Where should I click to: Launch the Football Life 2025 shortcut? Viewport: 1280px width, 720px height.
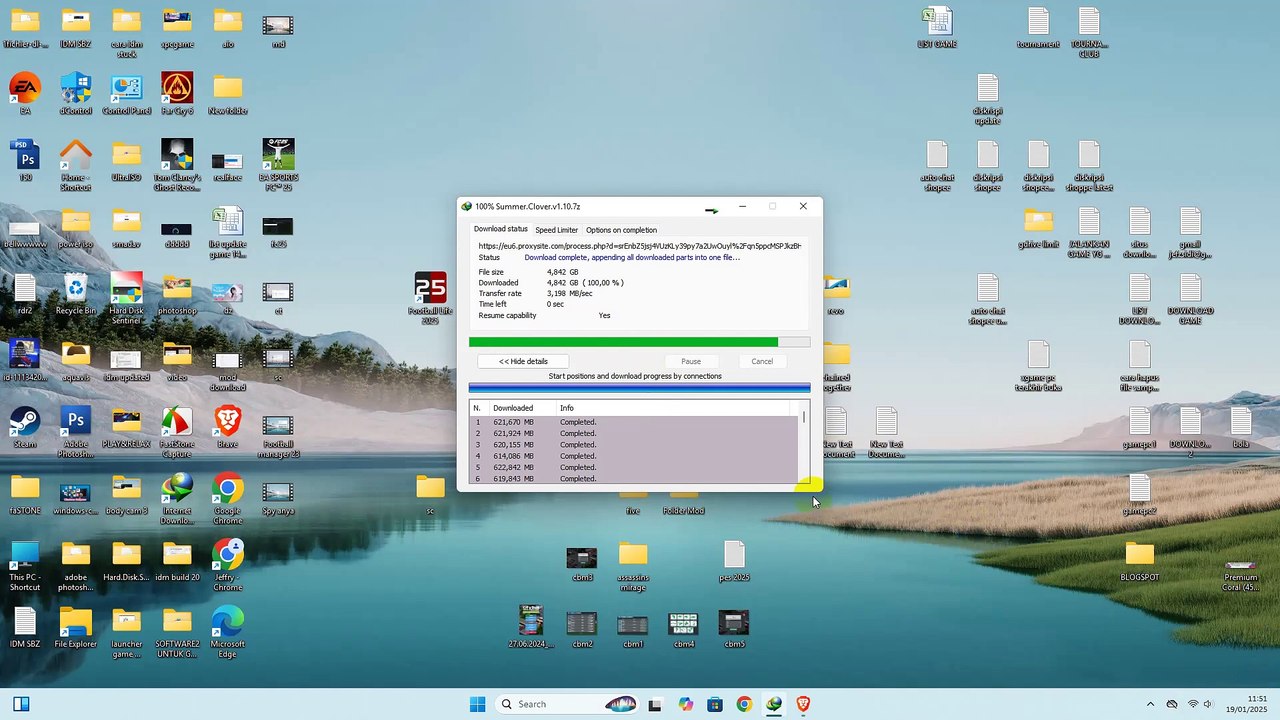point(430,298)
